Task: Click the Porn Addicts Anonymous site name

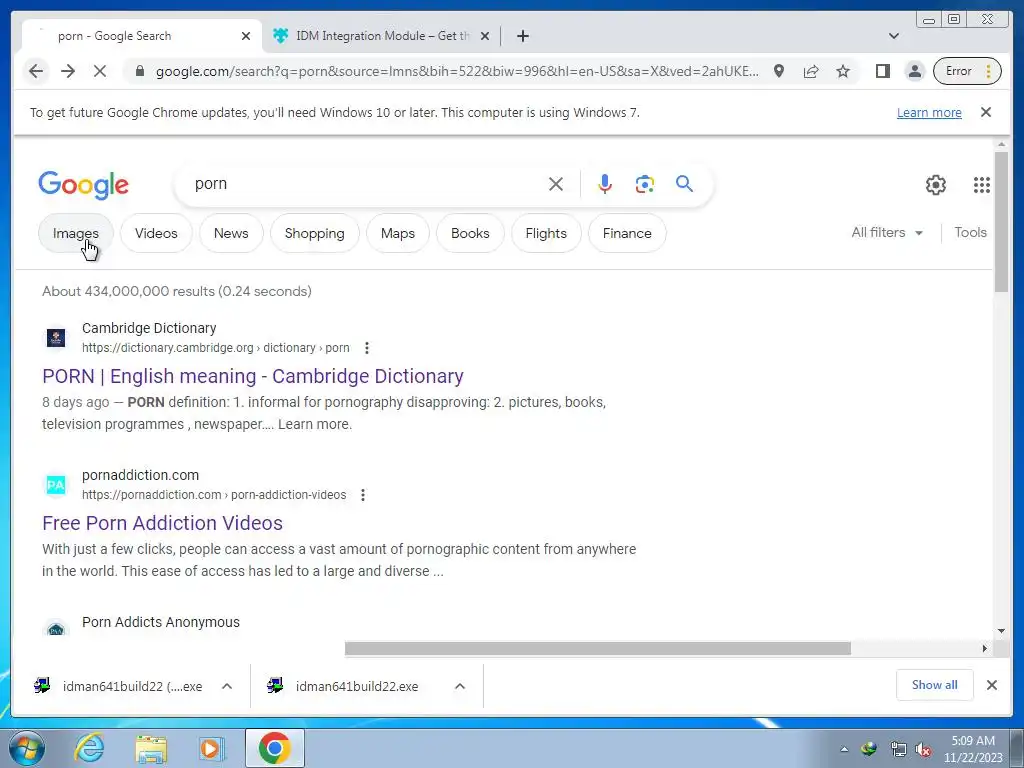Action: [161, 622]
